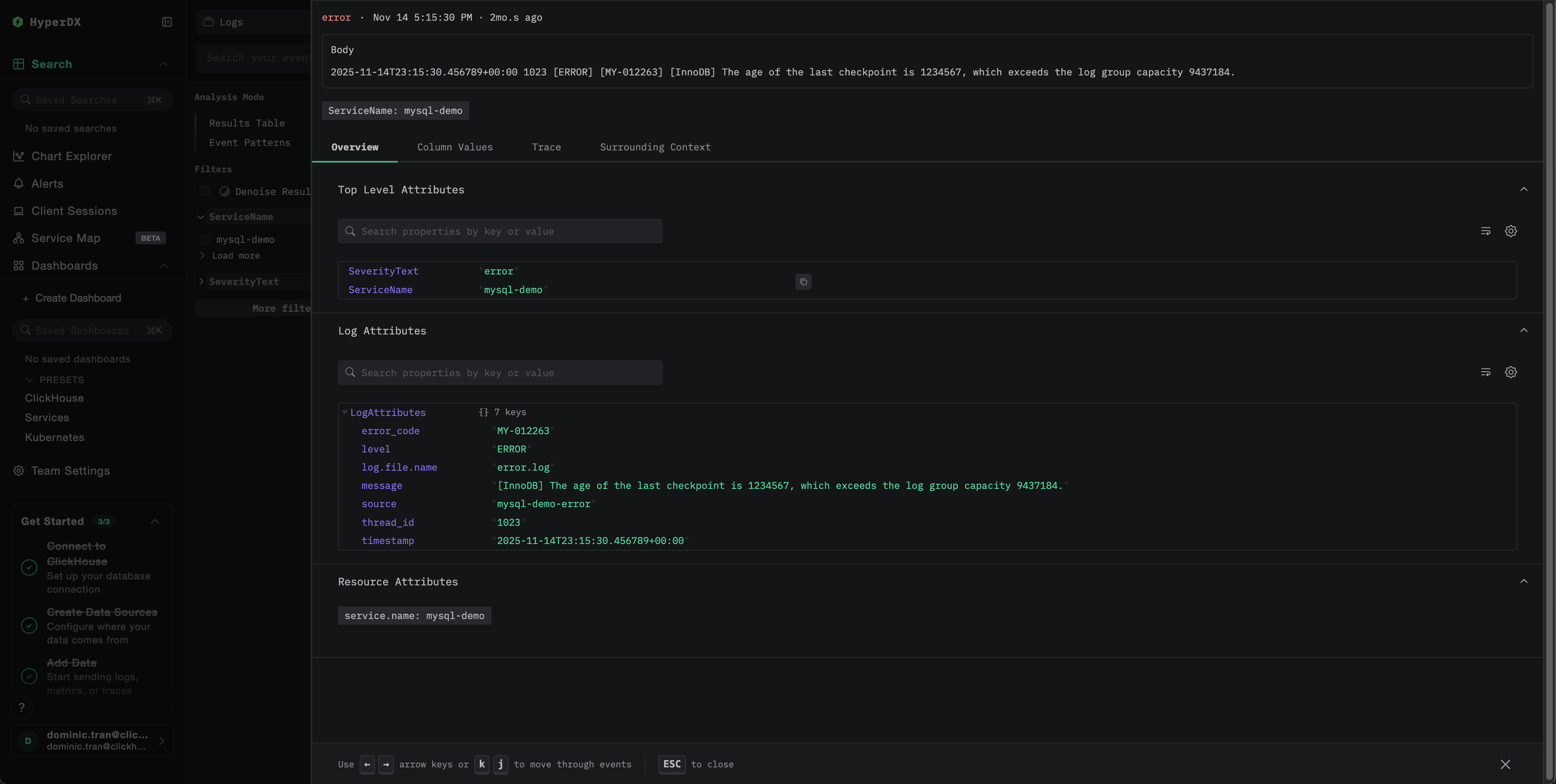Image resolution: width=1556 pixels, height=784 pixels.
Task: Open settings gear for Top Level Attributes
Action: click(1510, 231)
